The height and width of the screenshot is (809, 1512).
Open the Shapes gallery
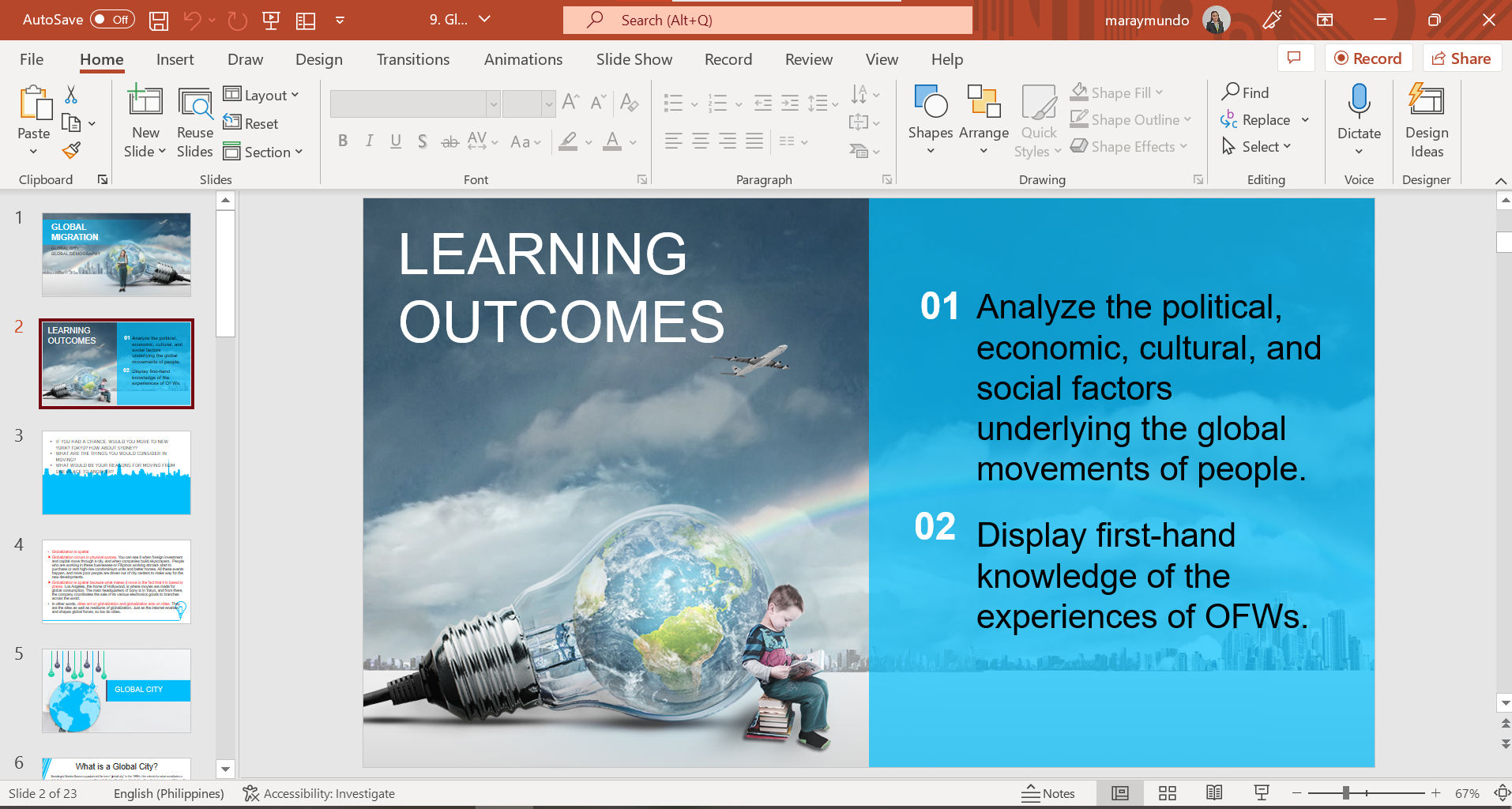coord(930,119)
